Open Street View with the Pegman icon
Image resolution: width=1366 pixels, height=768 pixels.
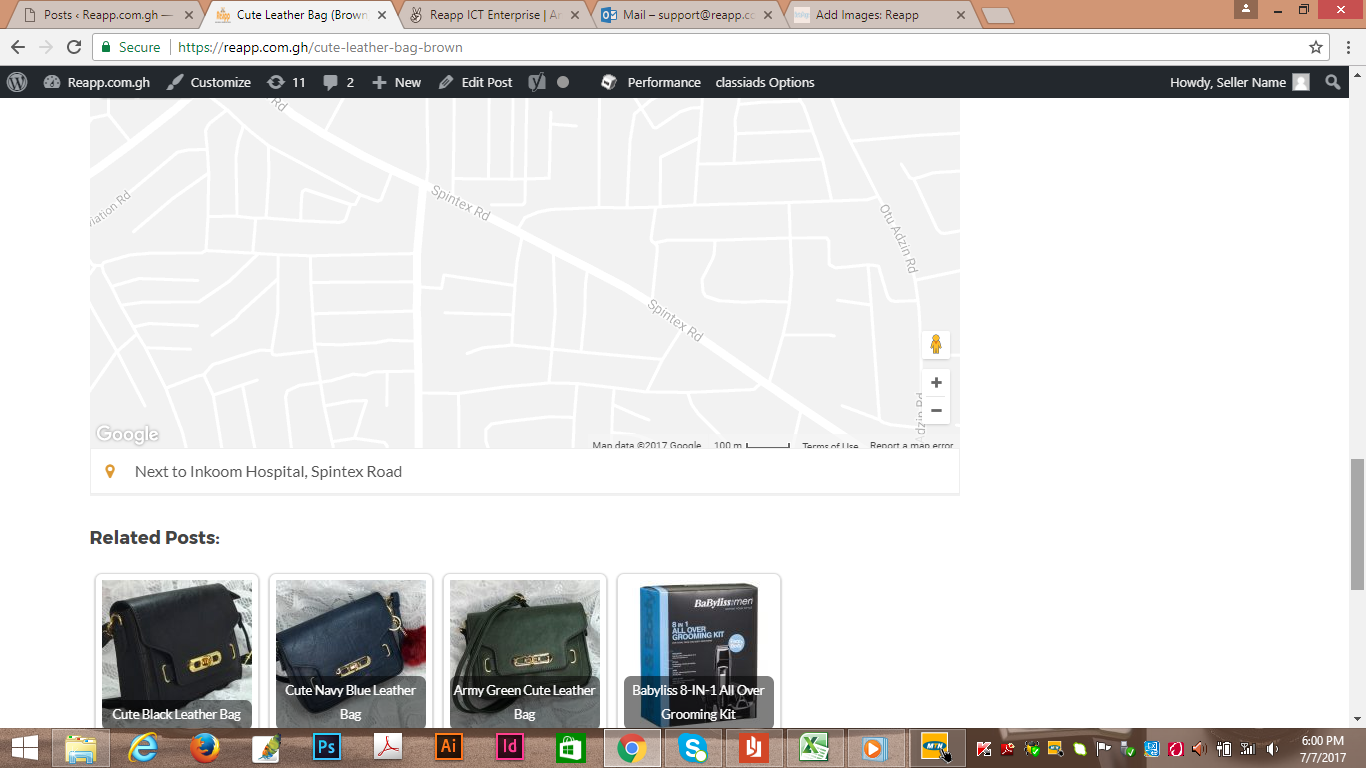pos(936,344)
